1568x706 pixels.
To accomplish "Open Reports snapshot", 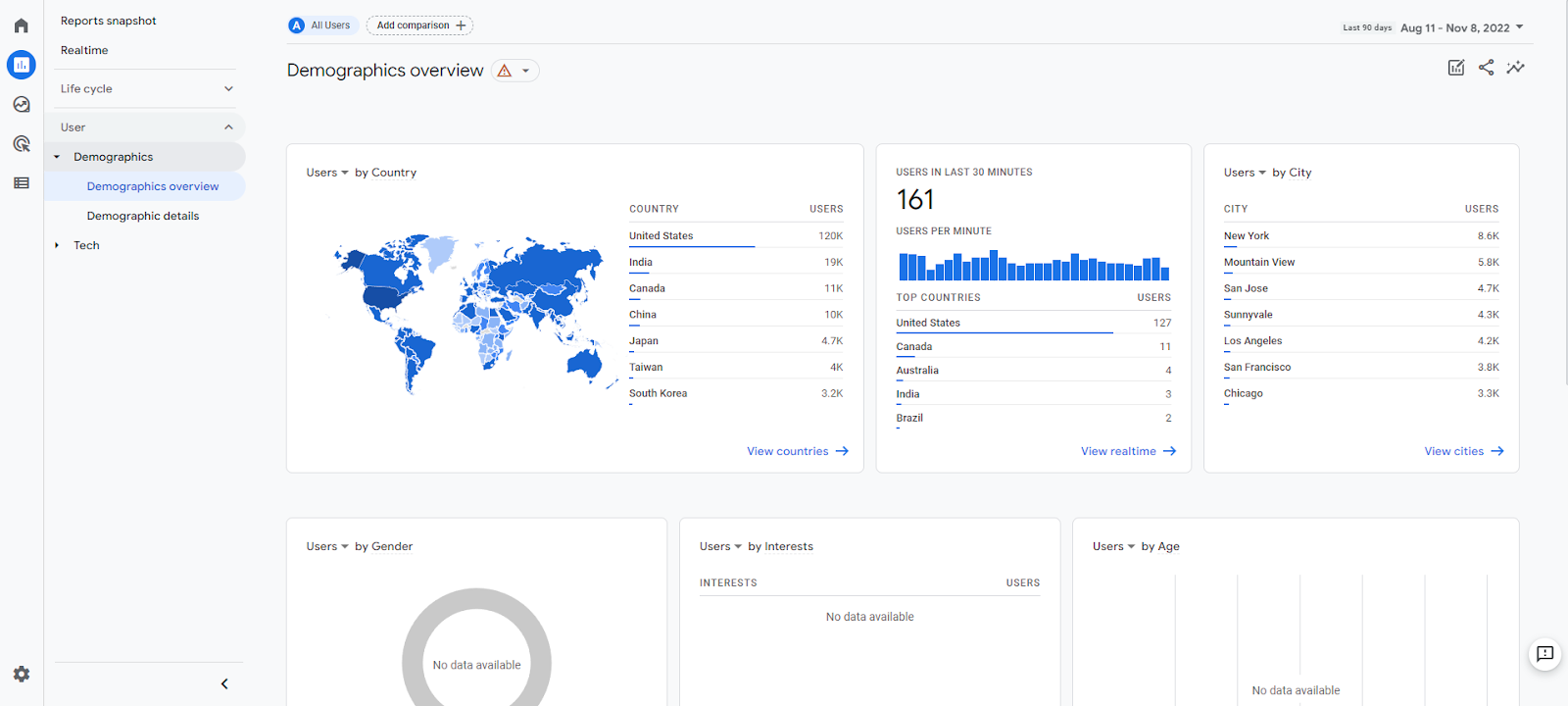I will coord(109,21).
